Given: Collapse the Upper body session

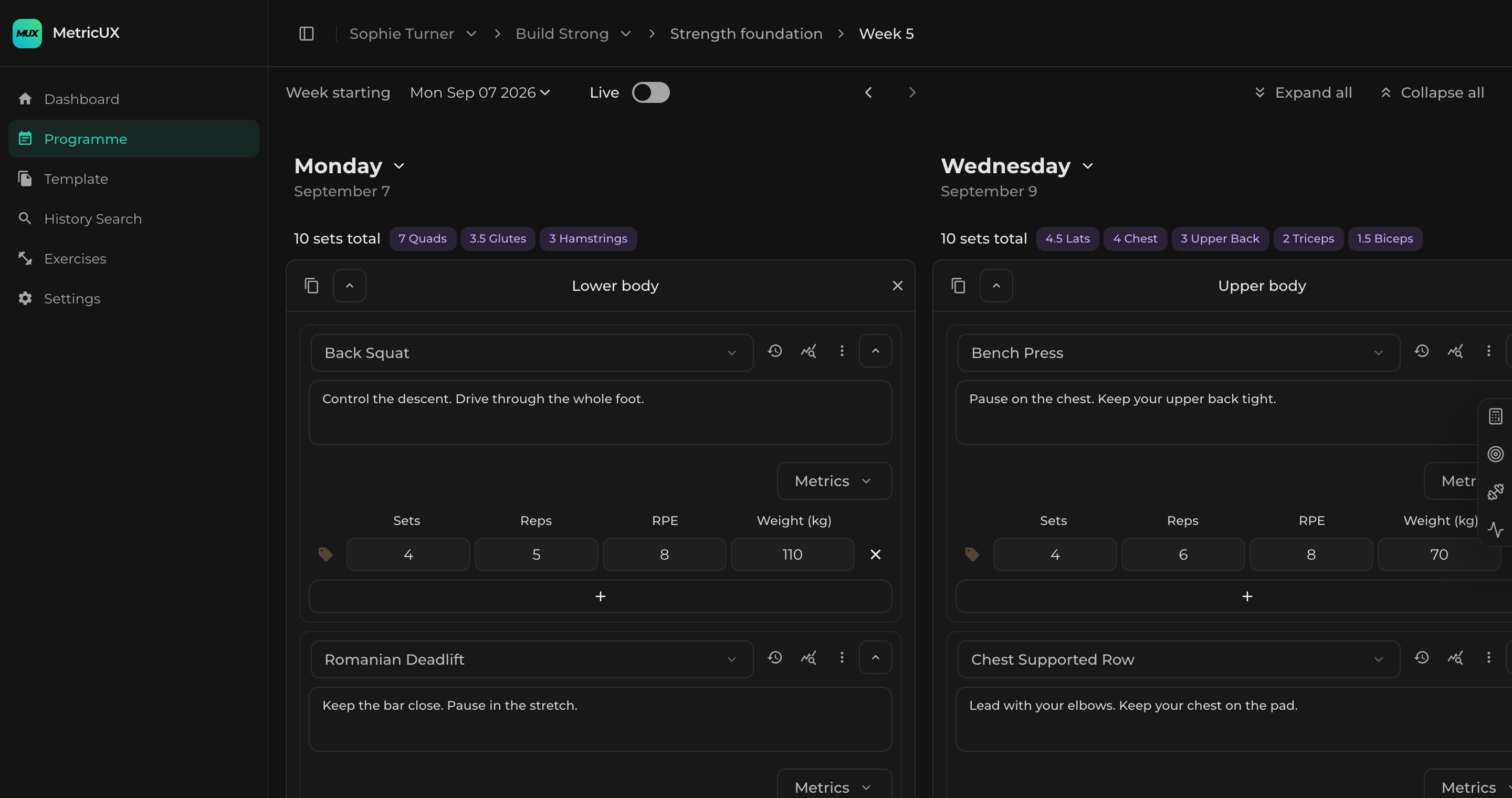Looking at the screenshot, I should (x=996, y=286).
